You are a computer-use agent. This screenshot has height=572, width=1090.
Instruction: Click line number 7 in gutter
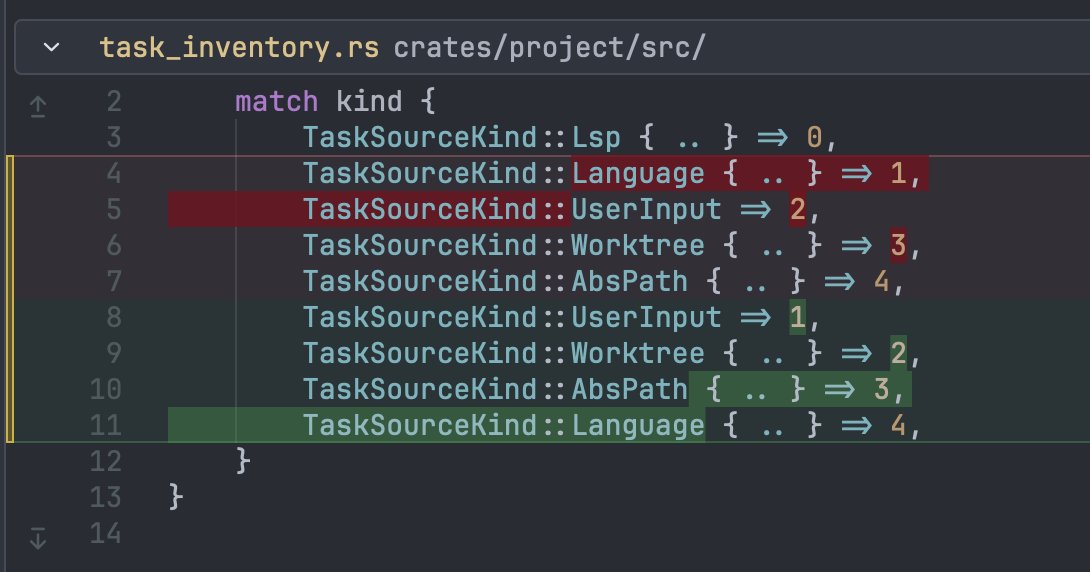point(114,281)
